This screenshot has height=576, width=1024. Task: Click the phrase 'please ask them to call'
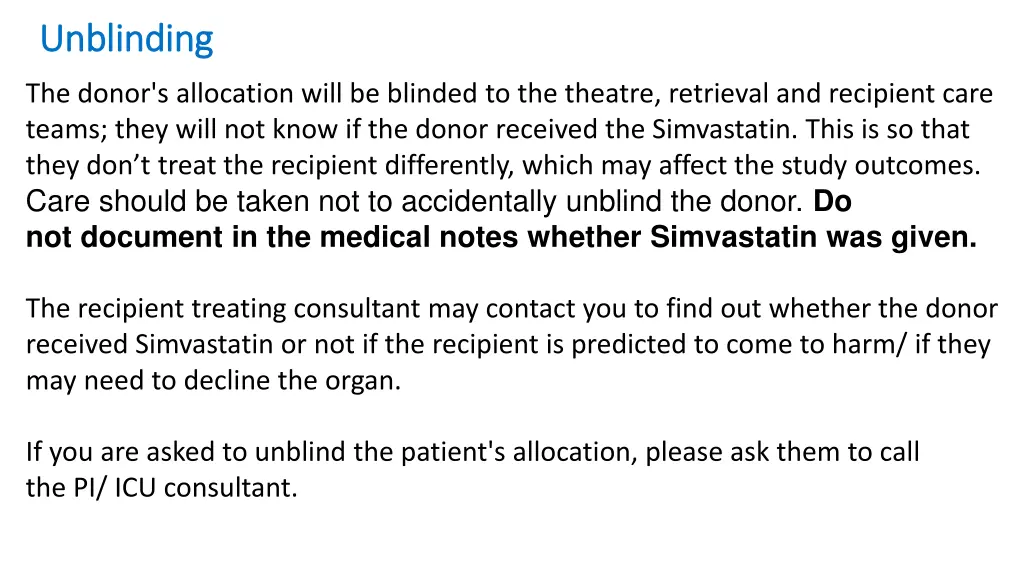pyautogui.click(x=782, y=452)
